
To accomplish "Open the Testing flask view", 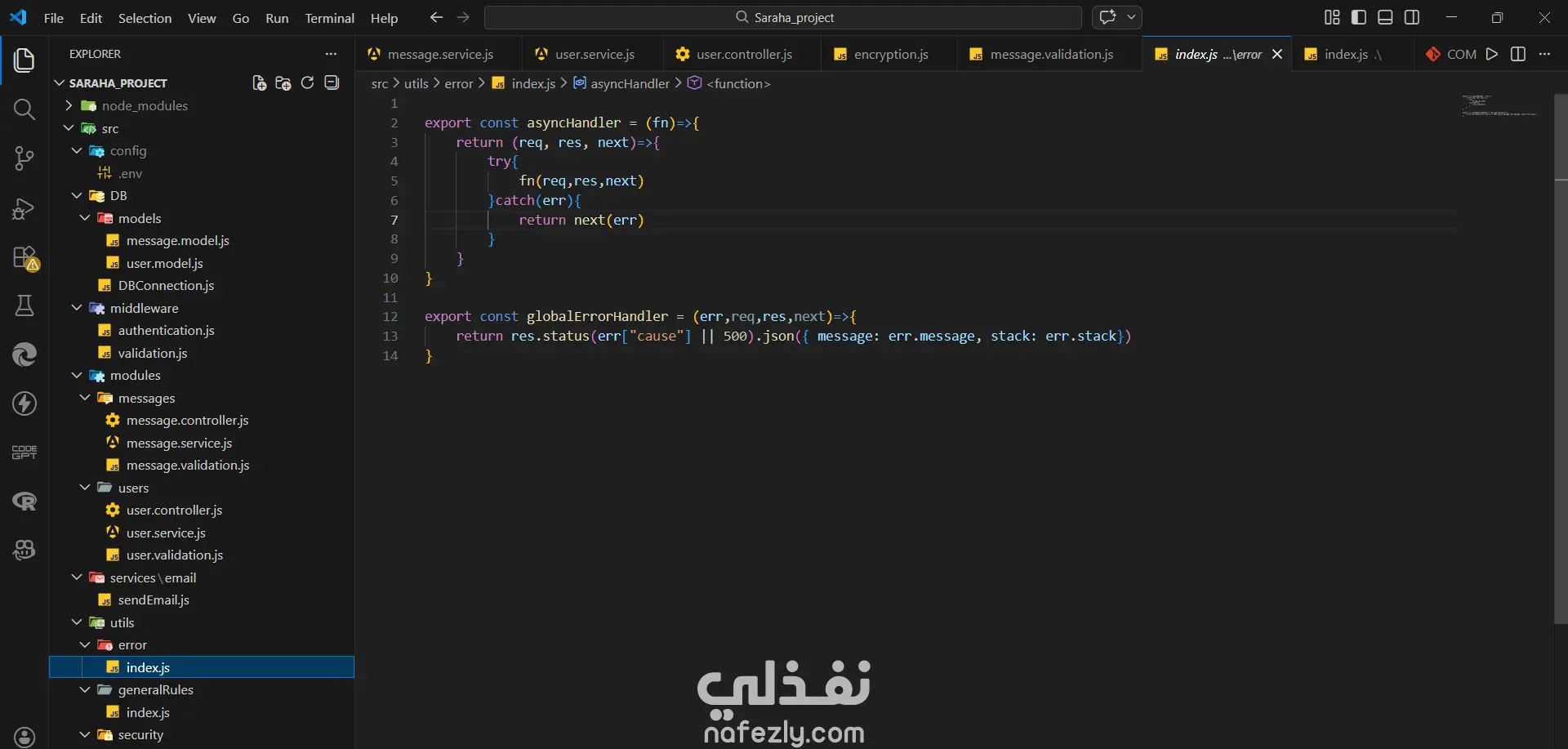I will pyautogui.click(x=24, y=305).
